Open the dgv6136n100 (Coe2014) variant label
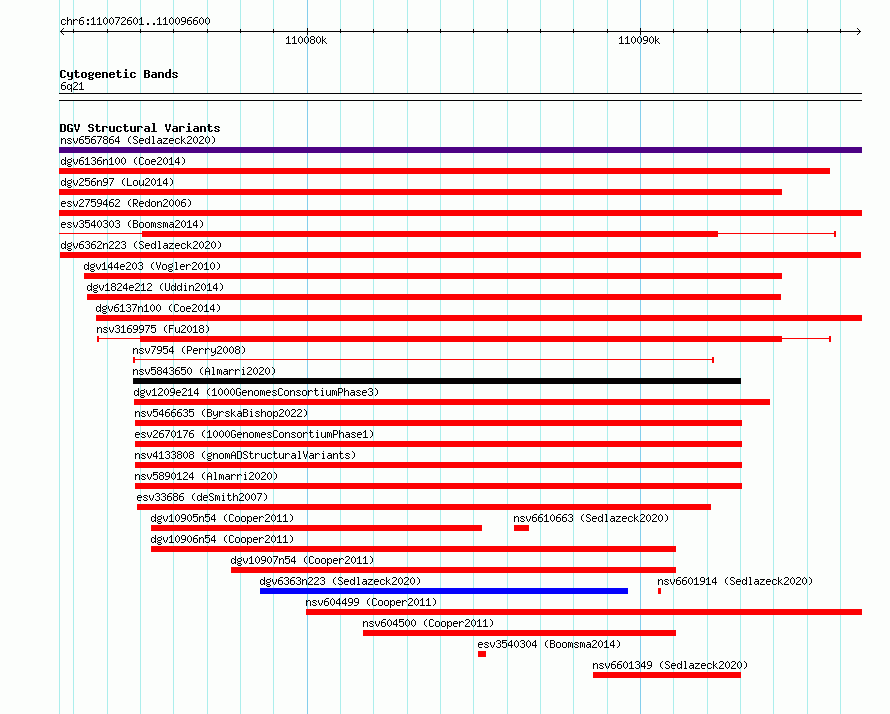Screen dimensions: 890x714 click(123, 161)
